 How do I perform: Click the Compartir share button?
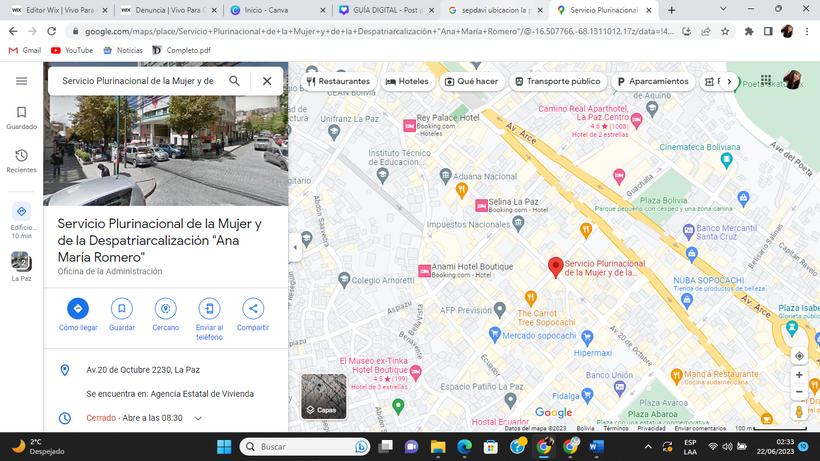253,315
